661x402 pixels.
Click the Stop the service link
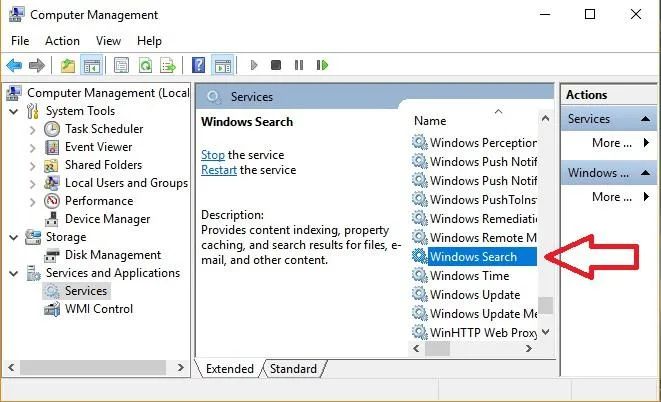tap(213, 155)
